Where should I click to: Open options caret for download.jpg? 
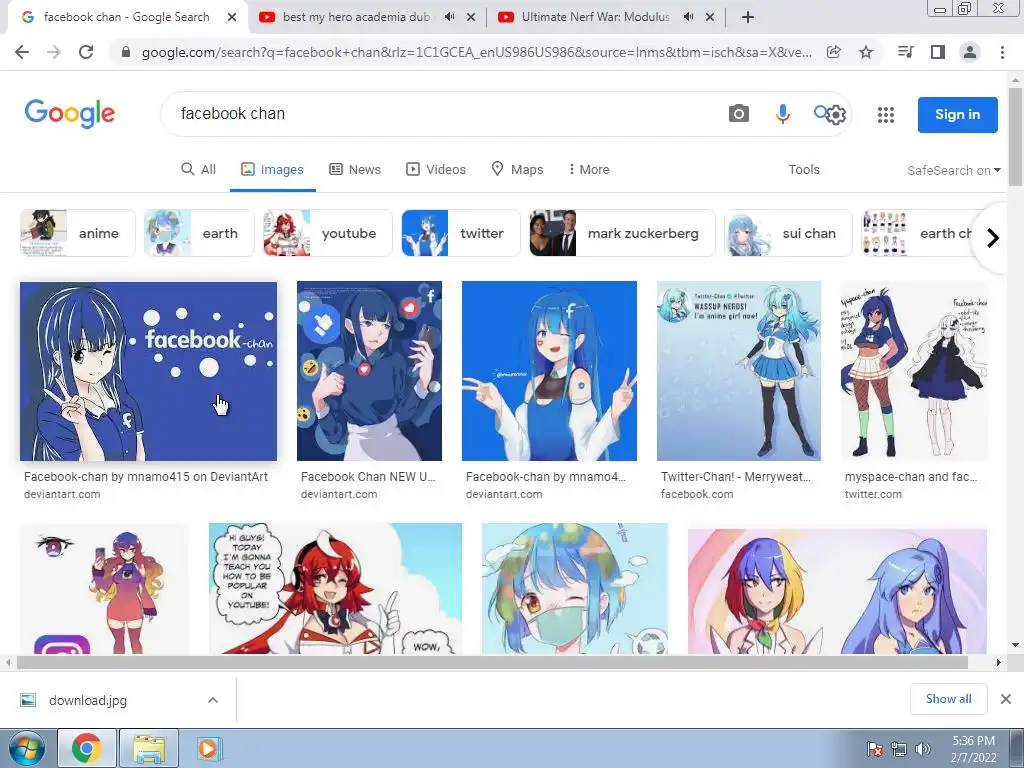pyautogui.click(x=213, y=700)
